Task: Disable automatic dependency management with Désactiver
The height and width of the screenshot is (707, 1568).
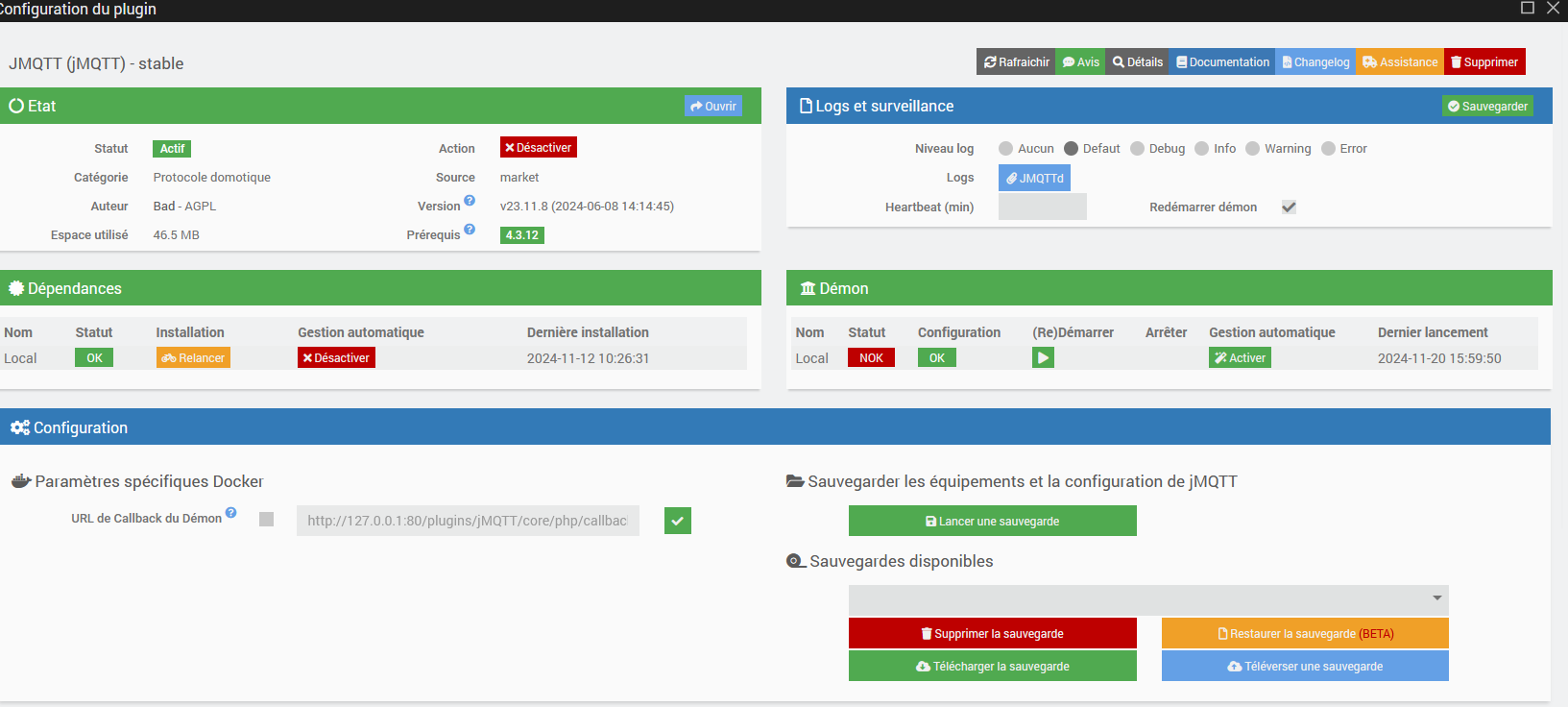Action: pos(336,357)
